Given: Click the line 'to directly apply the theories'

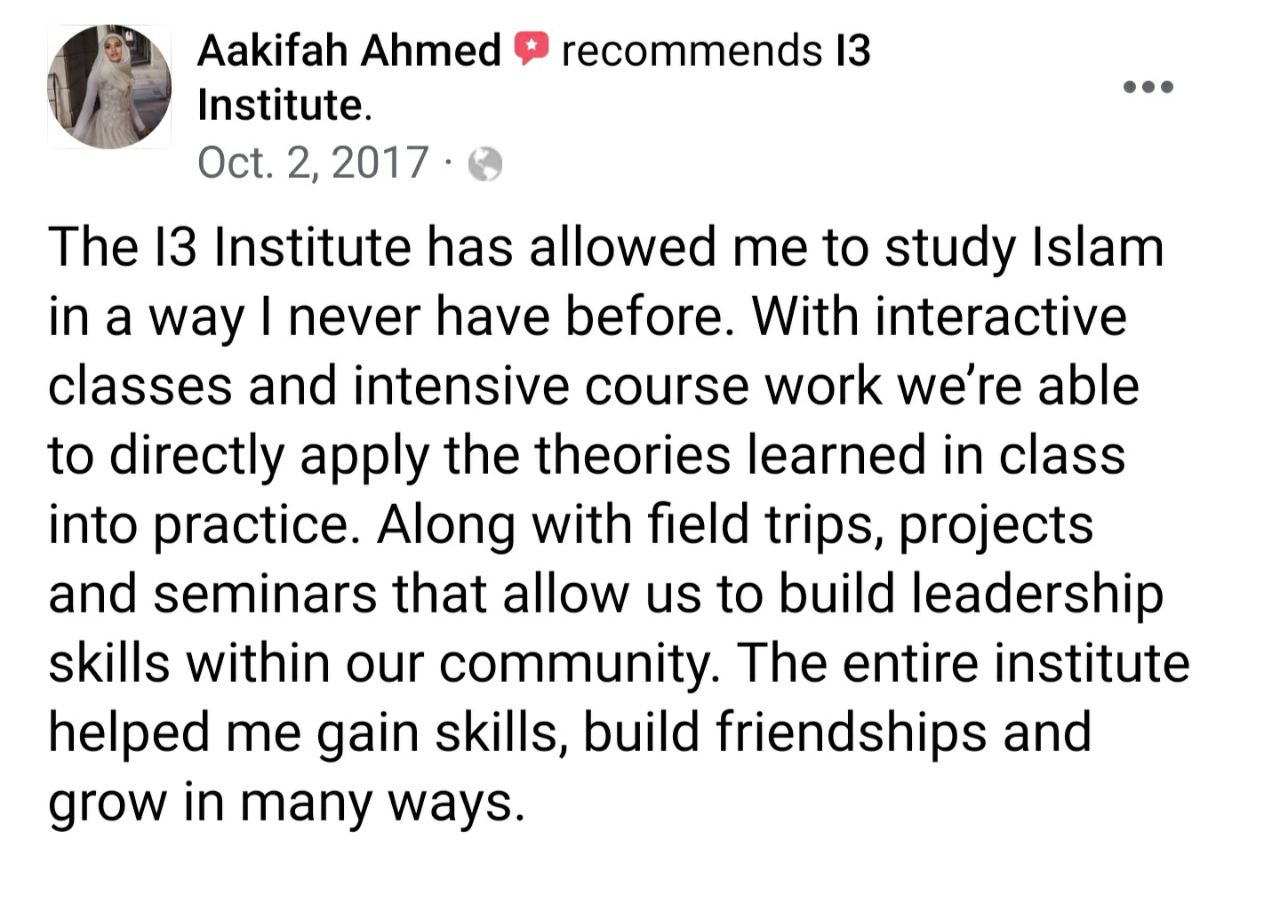Looking at the screenshot, I should point(587,457).
